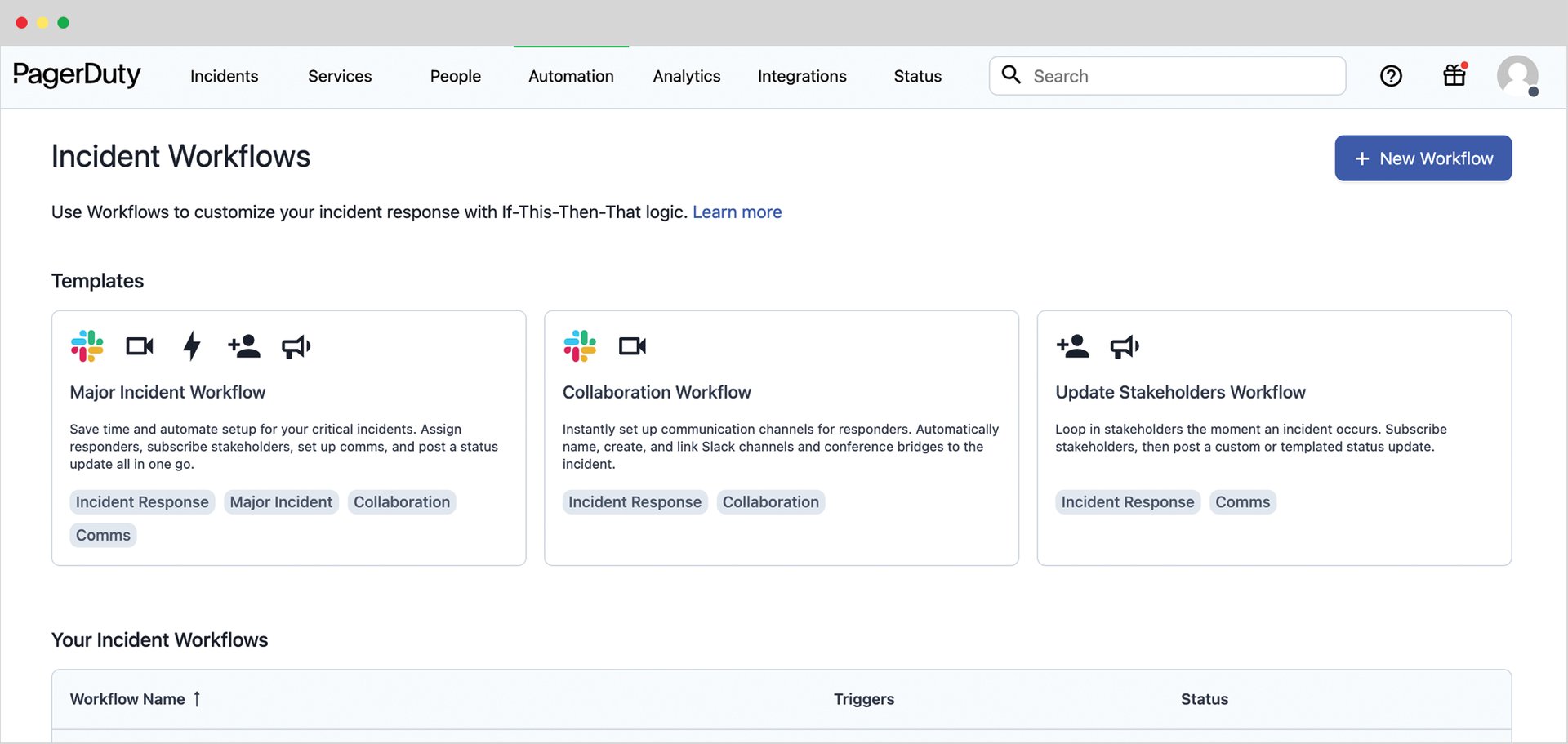Open the user avatar profile menu

(x=1517, y=76)
